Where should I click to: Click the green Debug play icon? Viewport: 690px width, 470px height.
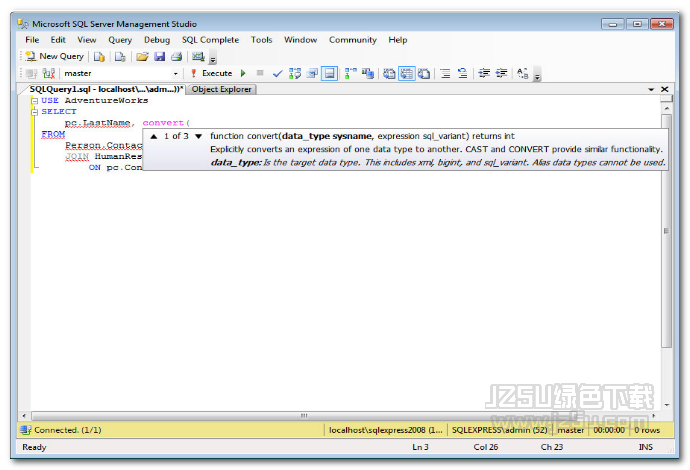coord(243,73)
